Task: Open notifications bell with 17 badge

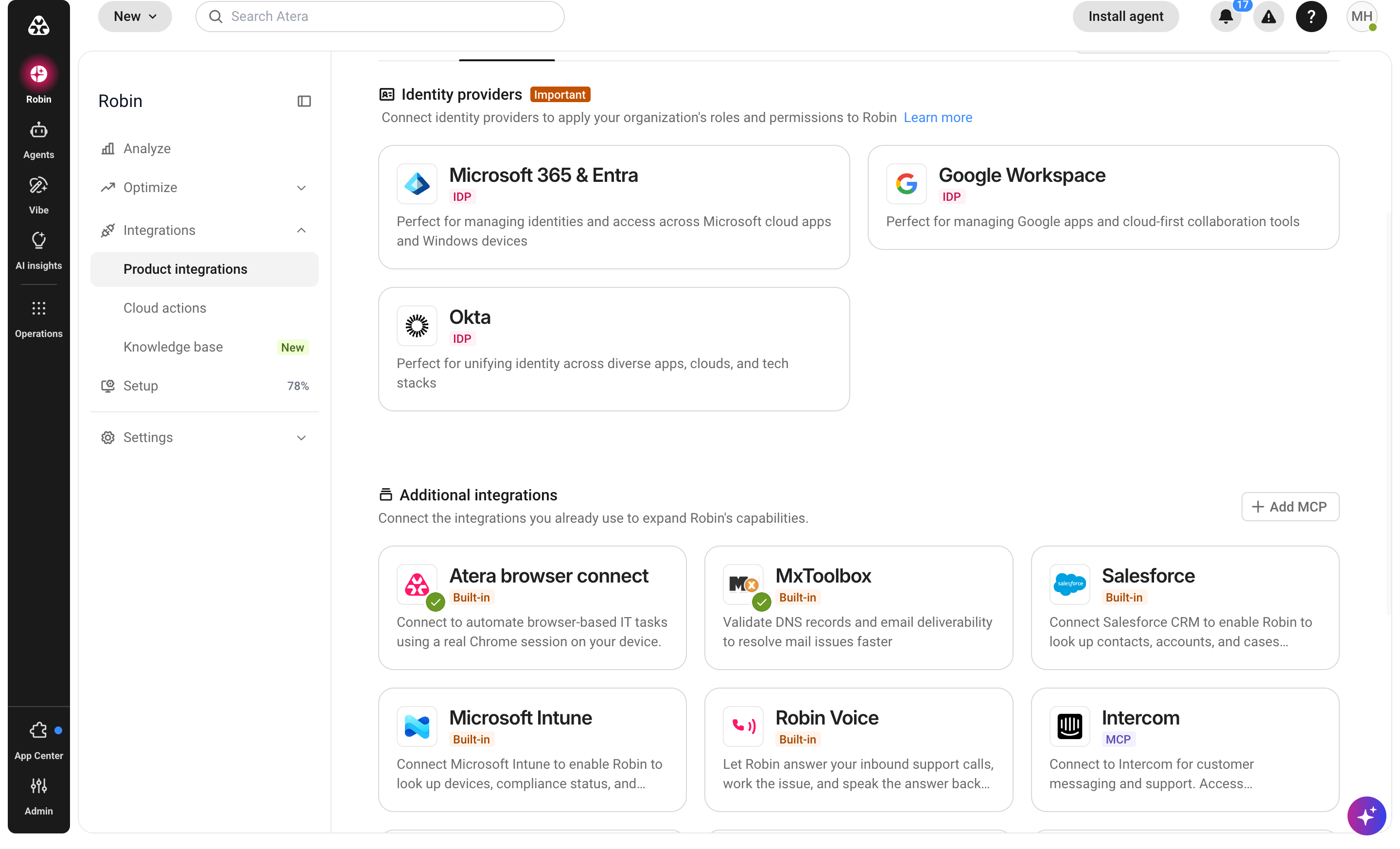Action: pos(1226,17)
